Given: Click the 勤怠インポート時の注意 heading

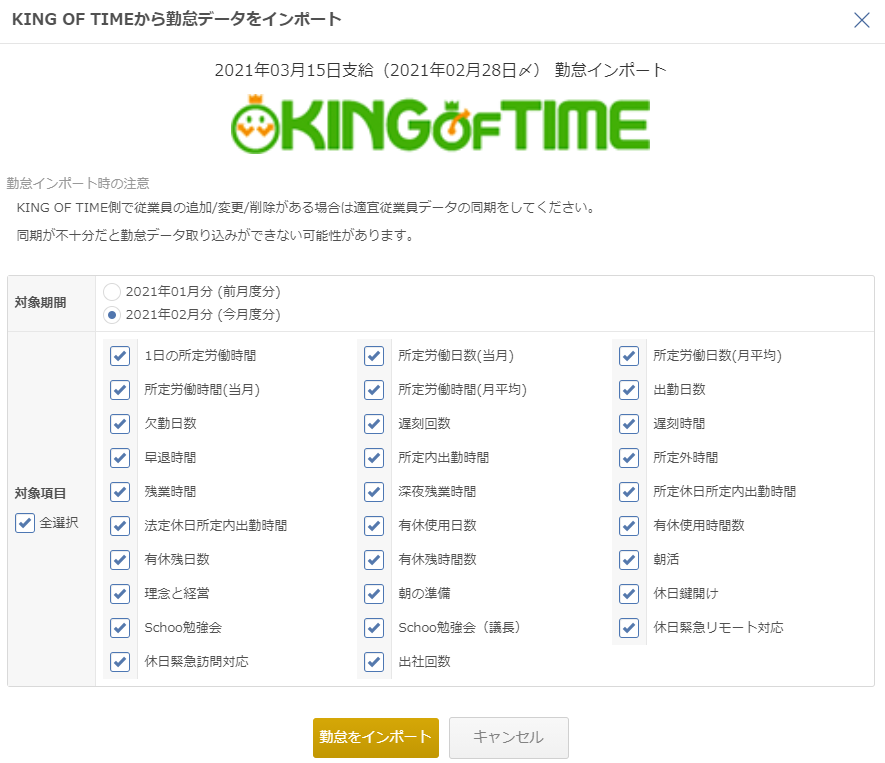Looking at the screenshot, I should pos(78,183).
